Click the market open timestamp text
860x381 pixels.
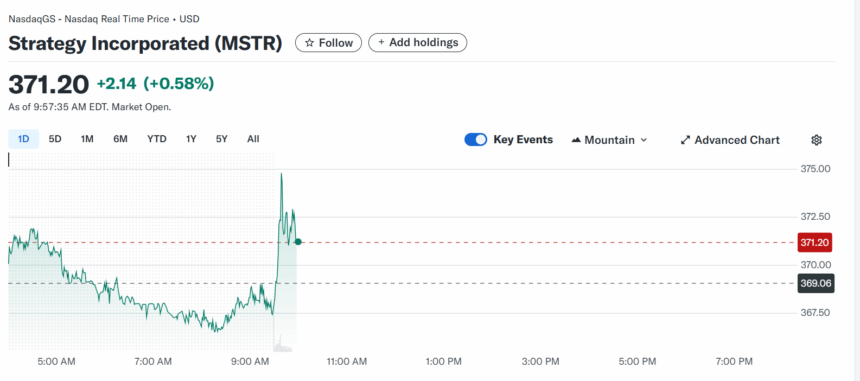click(x=89, y=107)
